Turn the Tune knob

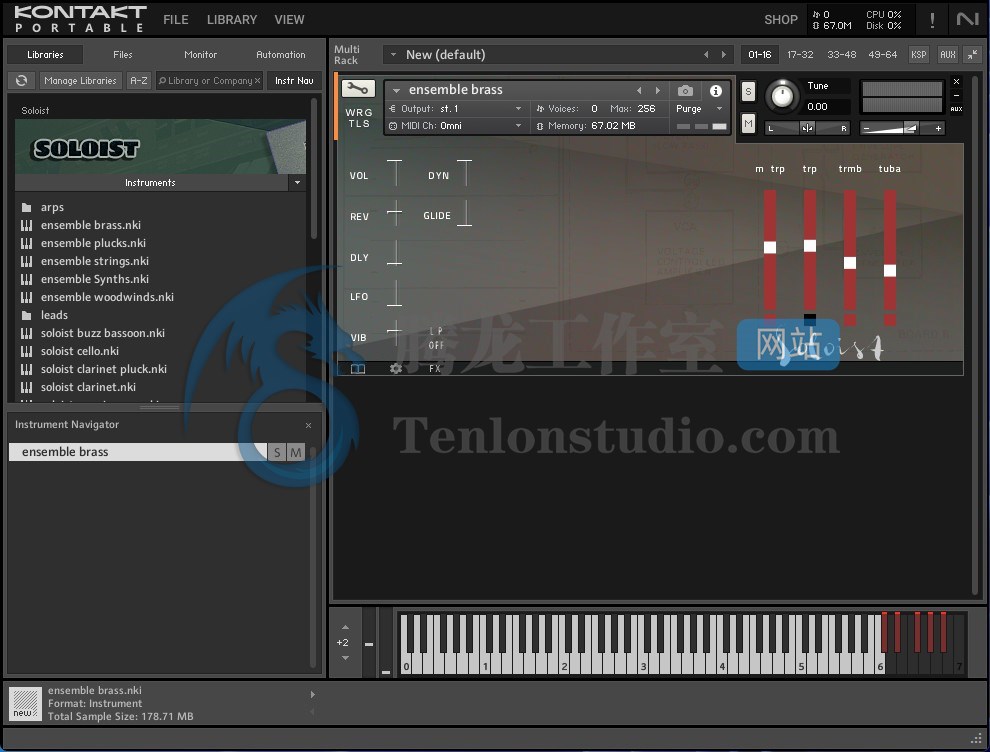tap(782, 97)
